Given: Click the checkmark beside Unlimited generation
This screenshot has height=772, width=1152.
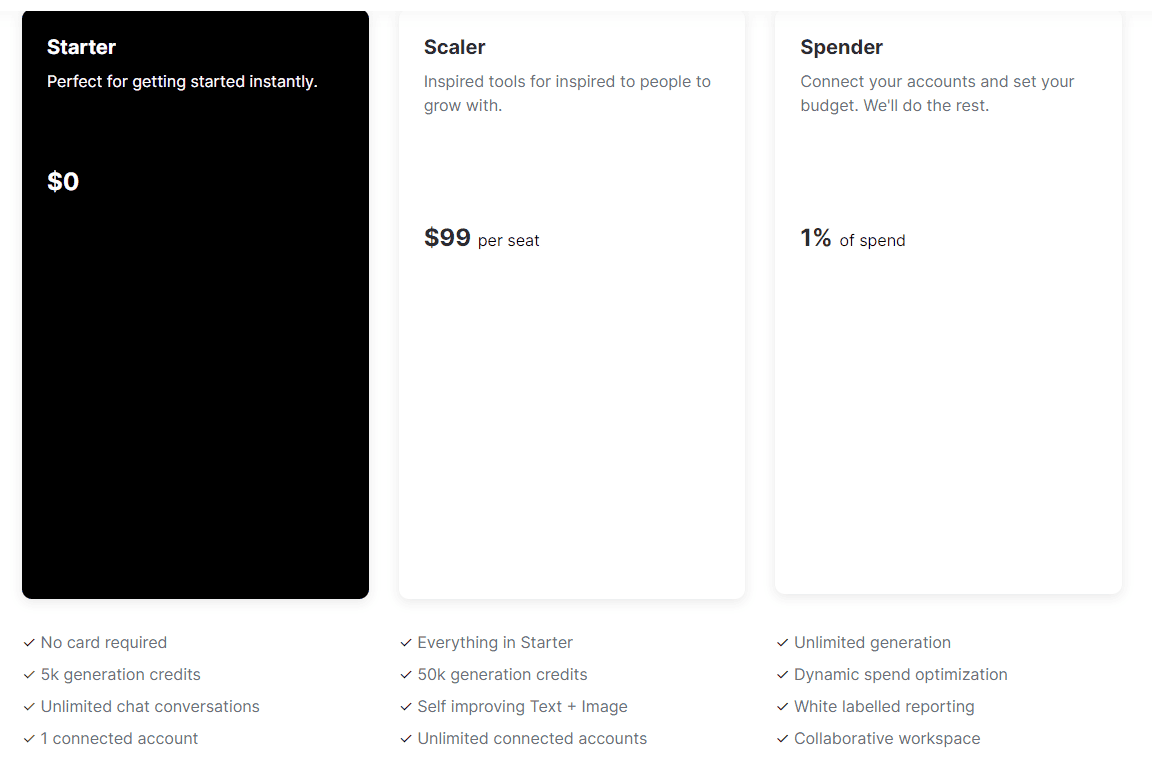Looking at the screenshot, I should [783, 643].
